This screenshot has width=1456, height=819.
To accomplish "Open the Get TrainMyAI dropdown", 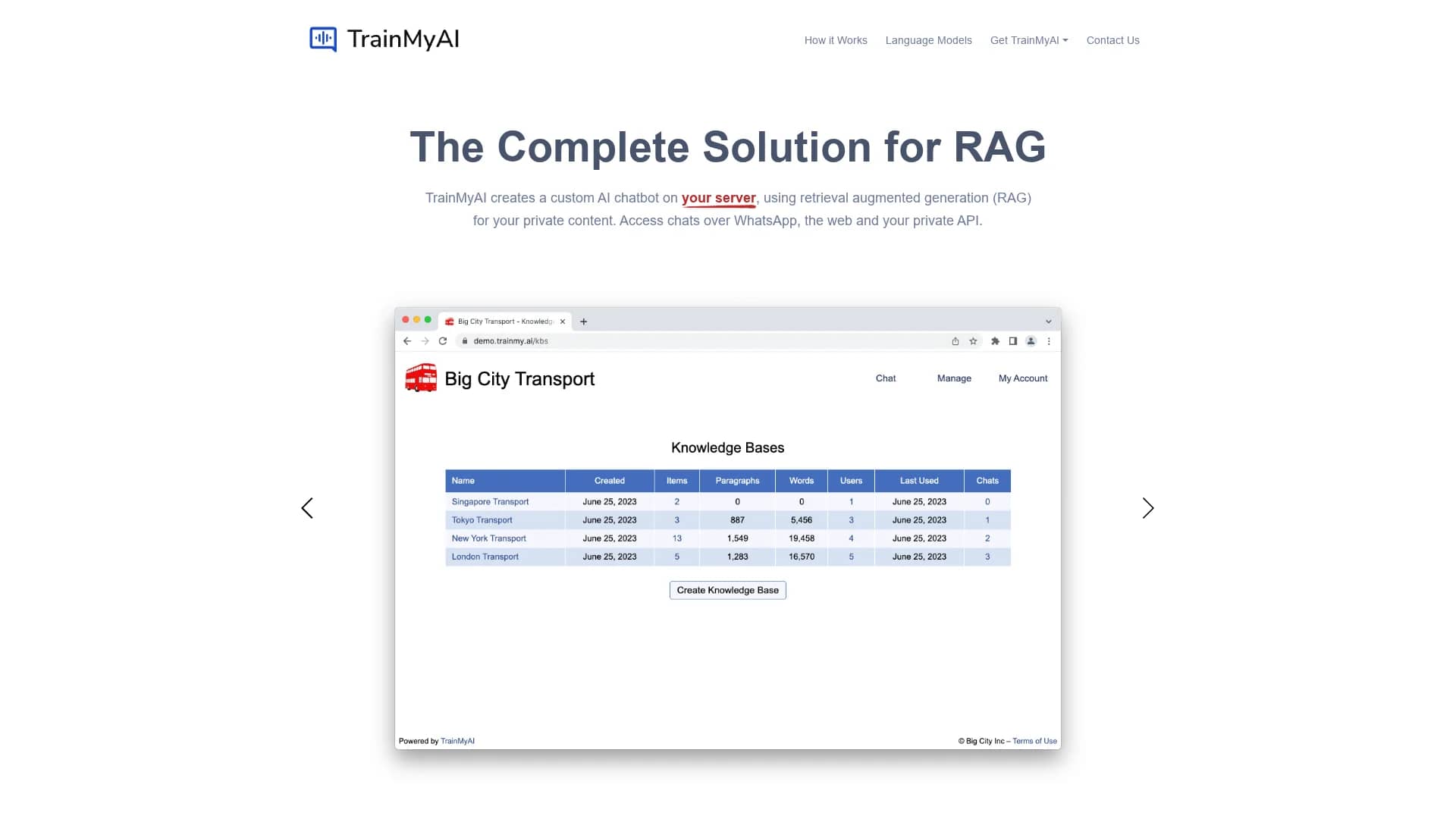I will (1029, 40).
